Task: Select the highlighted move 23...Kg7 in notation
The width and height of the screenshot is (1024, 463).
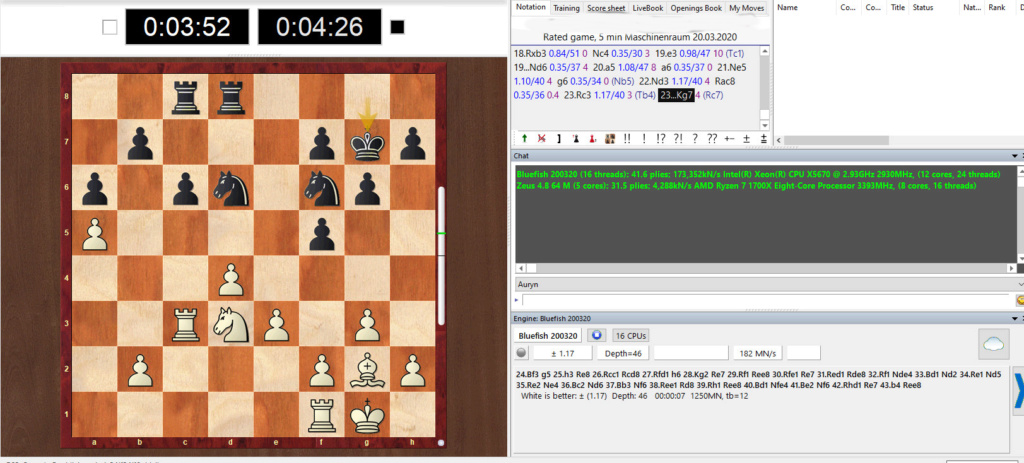Action: (x=676, y=95)
